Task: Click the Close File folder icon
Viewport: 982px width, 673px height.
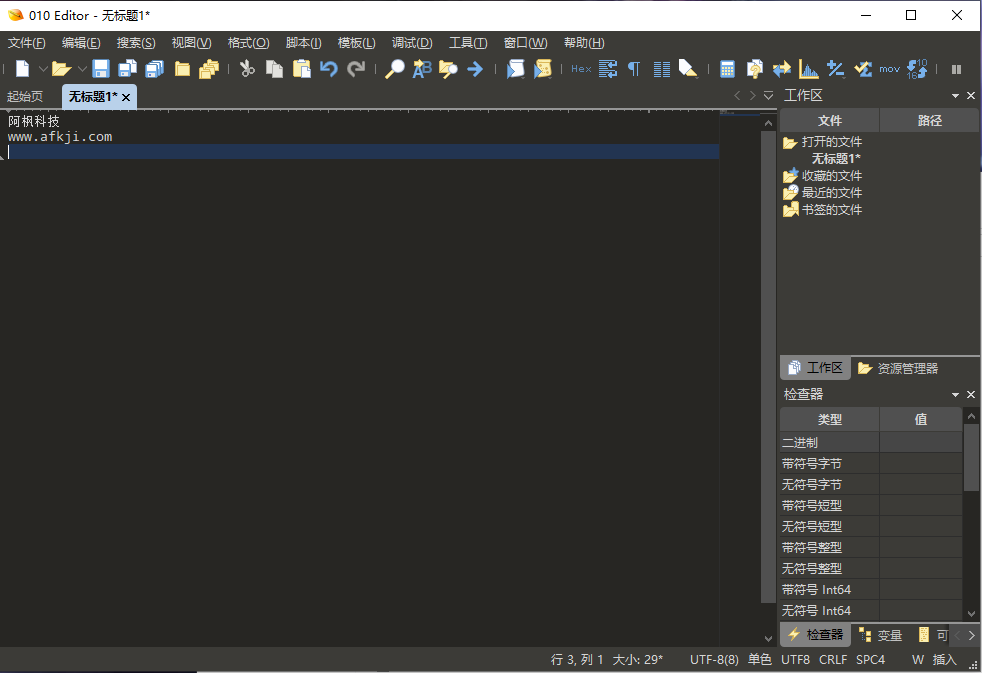Action: tap(182, 69)
